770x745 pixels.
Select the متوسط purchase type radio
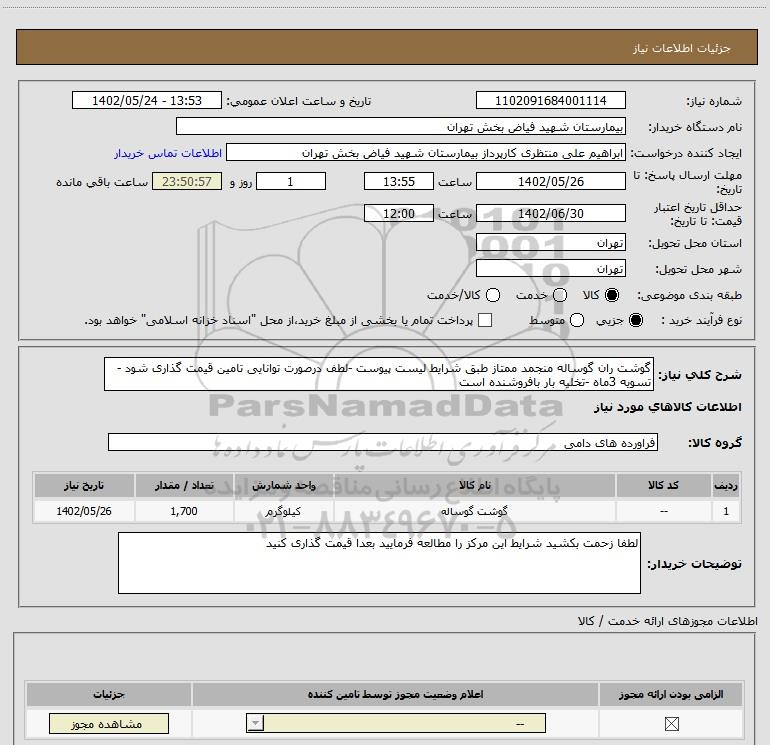point(577,320)
